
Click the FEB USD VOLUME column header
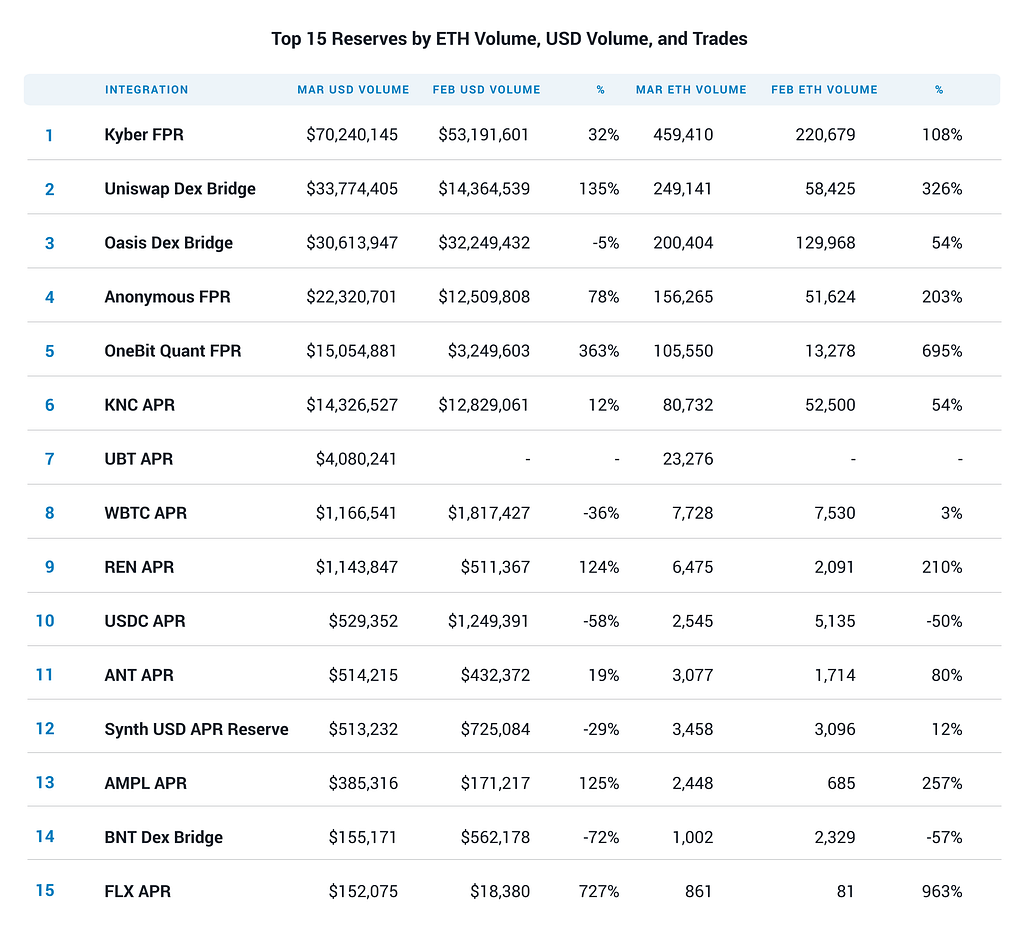(x=487, y=89)
